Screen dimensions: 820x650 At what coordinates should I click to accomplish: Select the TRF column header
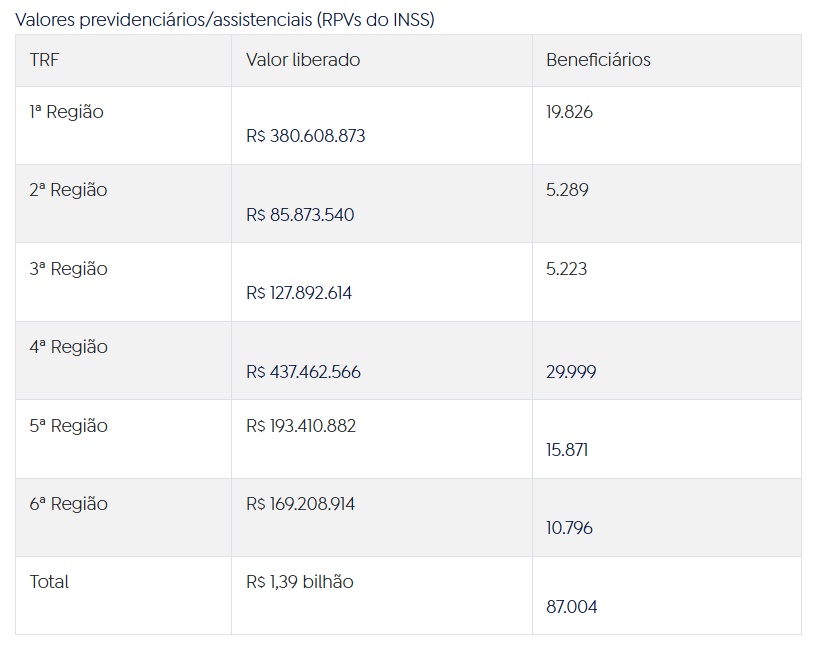coord(45,60)
